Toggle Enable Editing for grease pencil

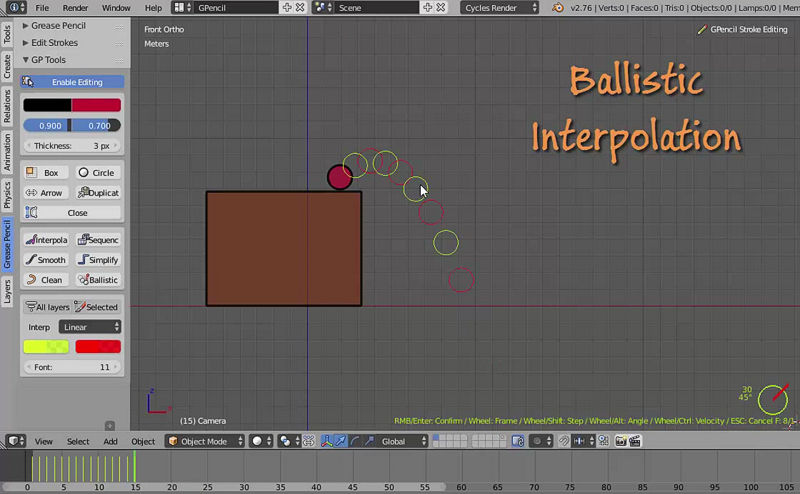72,82
